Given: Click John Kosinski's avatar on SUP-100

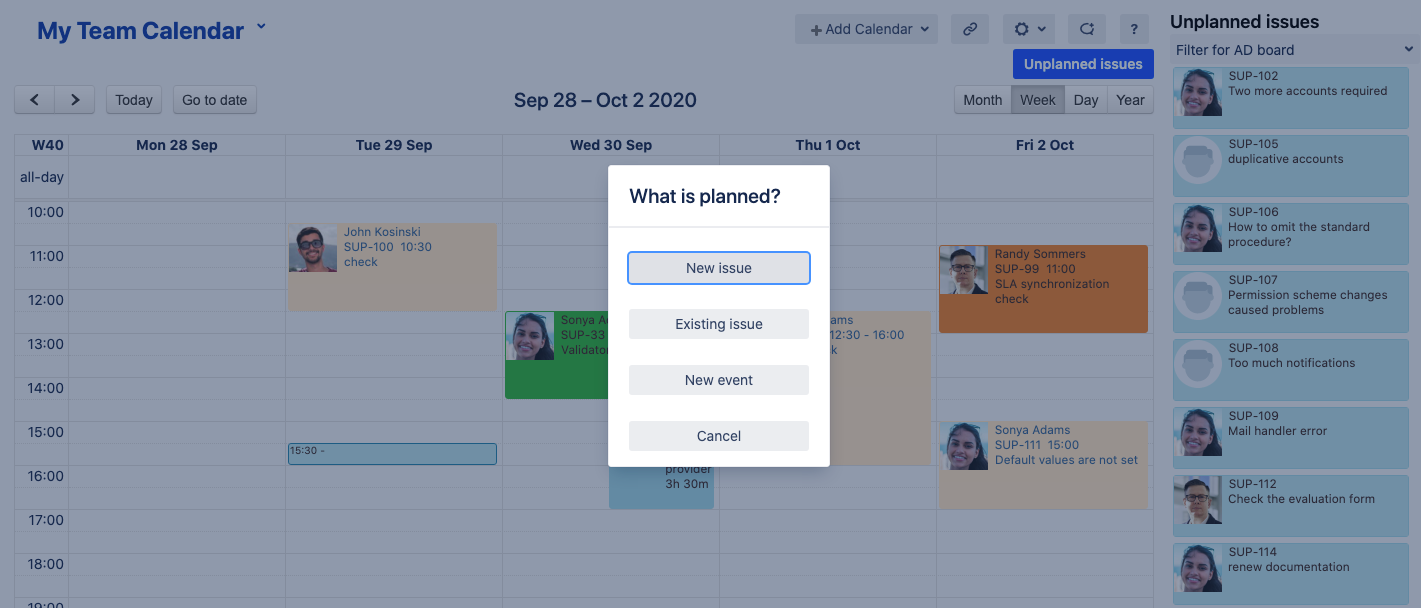Looking at the screenshot, I should point(313,248).
